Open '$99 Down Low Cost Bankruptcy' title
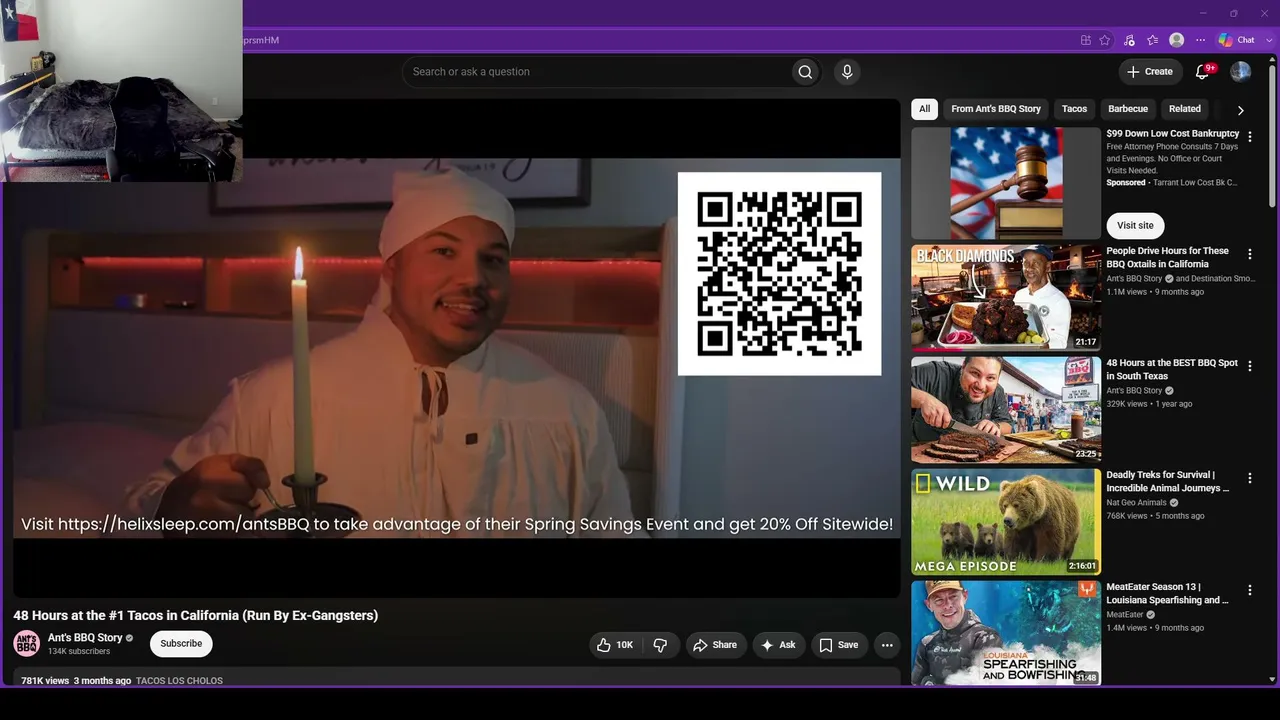This screenshot has height=720, width=1280. [1173, 134]
